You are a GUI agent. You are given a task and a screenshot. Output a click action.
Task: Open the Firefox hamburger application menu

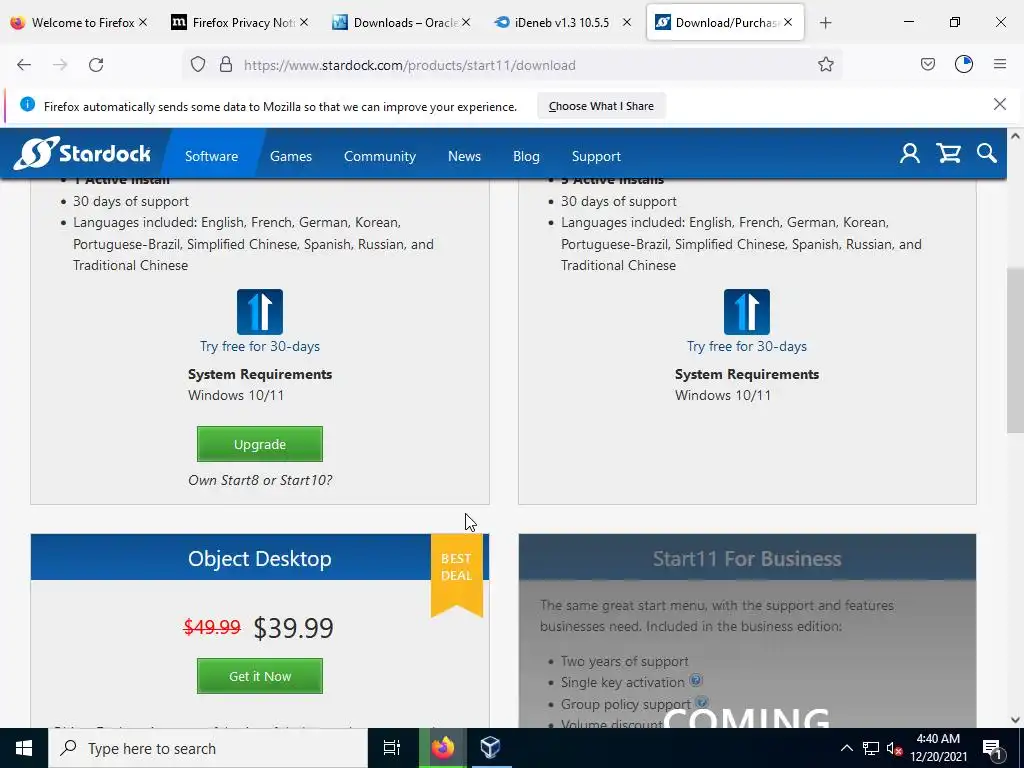coord(1000,65)
